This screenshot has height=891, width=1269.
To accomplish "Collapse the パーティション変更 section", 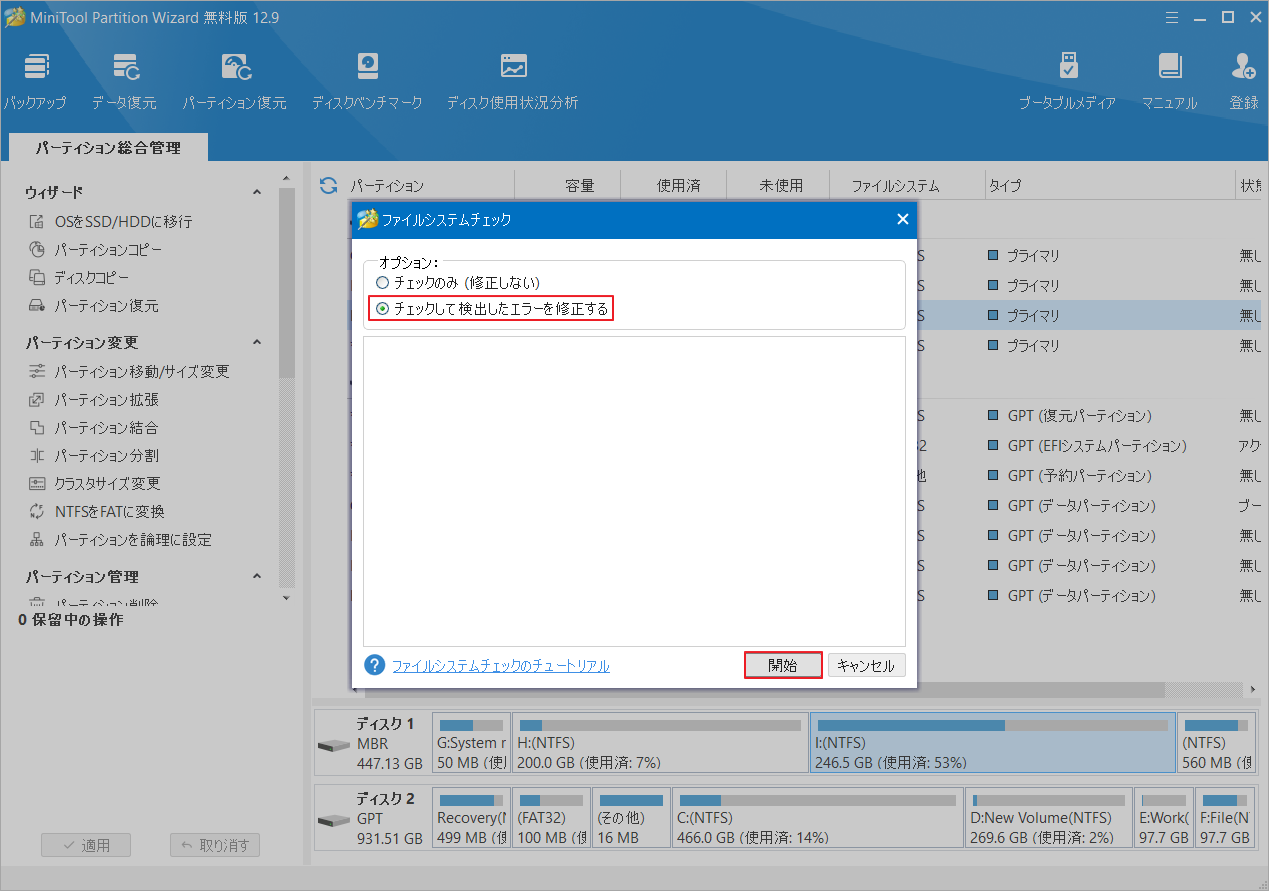I will pos(257,342).
